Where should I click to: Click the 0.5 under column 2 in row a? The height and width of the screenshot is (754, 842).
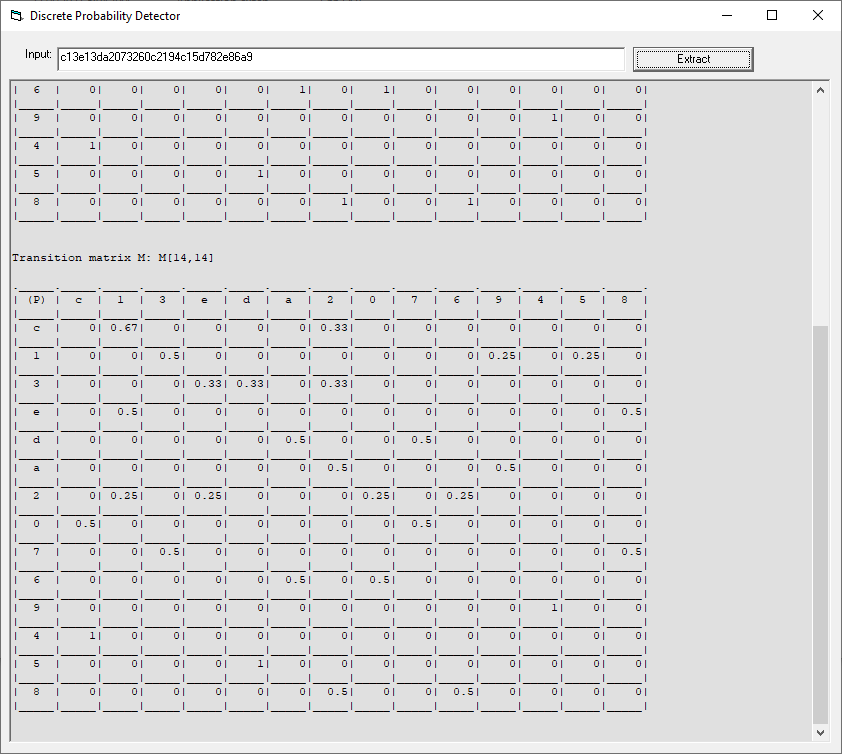(x=337, y=467)
